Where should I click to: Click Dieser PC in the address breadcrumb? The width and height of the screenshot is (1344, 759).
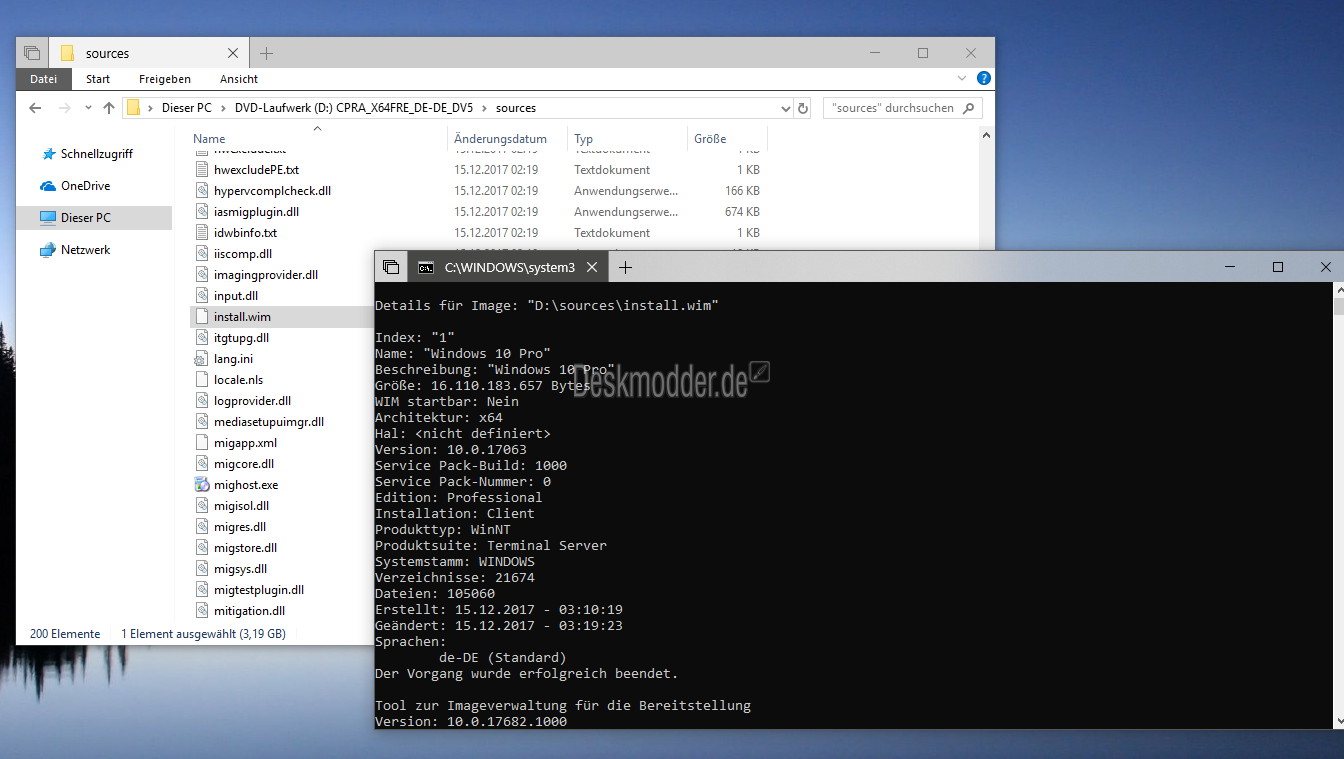point(186,108)
